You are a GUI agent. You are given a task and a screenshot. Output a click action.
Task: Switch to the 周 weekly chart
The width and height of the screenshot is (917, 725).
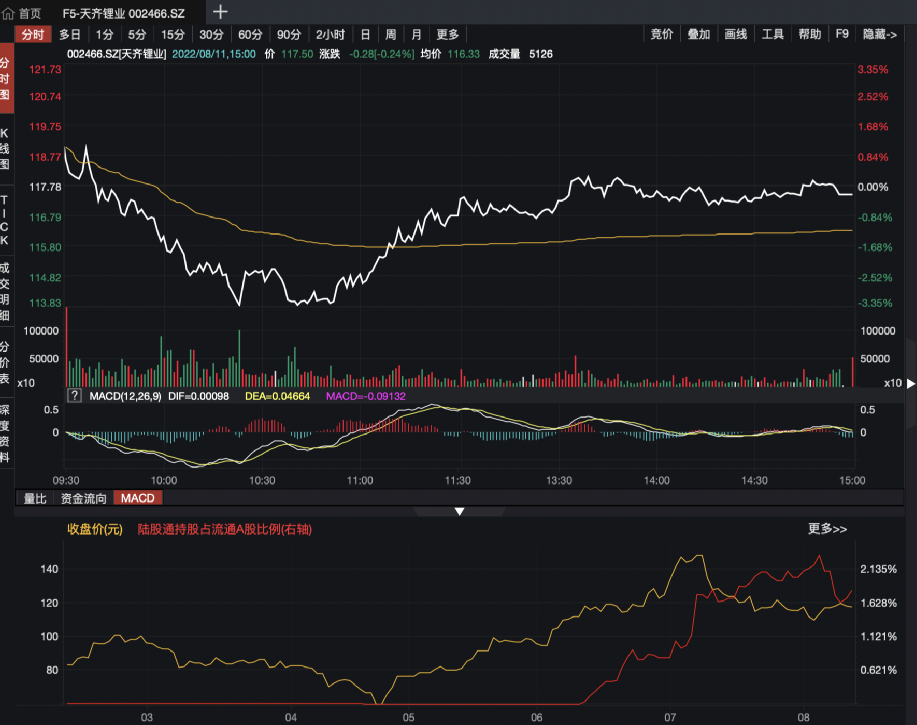click(390, 34)
